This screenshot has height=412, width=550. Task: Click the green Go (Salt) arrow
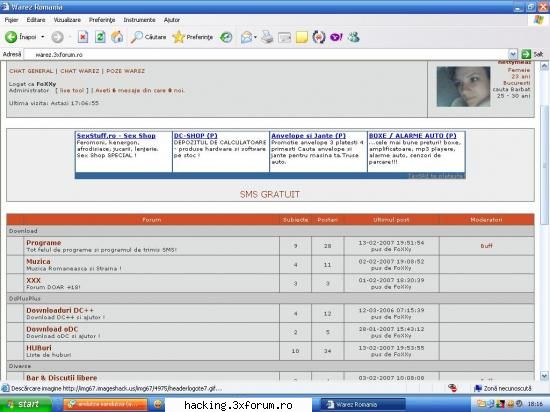coord(526,54)
